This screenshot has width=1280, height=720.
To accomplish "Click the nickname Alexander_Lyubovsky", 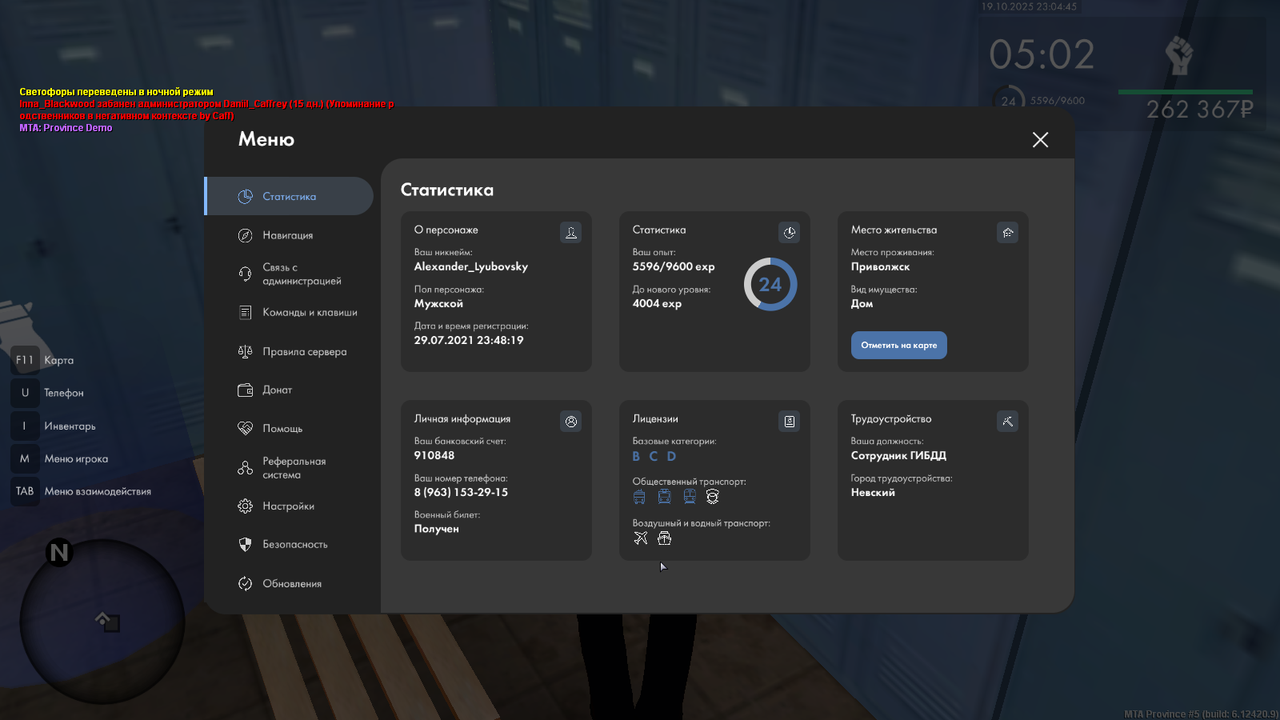I will click(471, 267).
